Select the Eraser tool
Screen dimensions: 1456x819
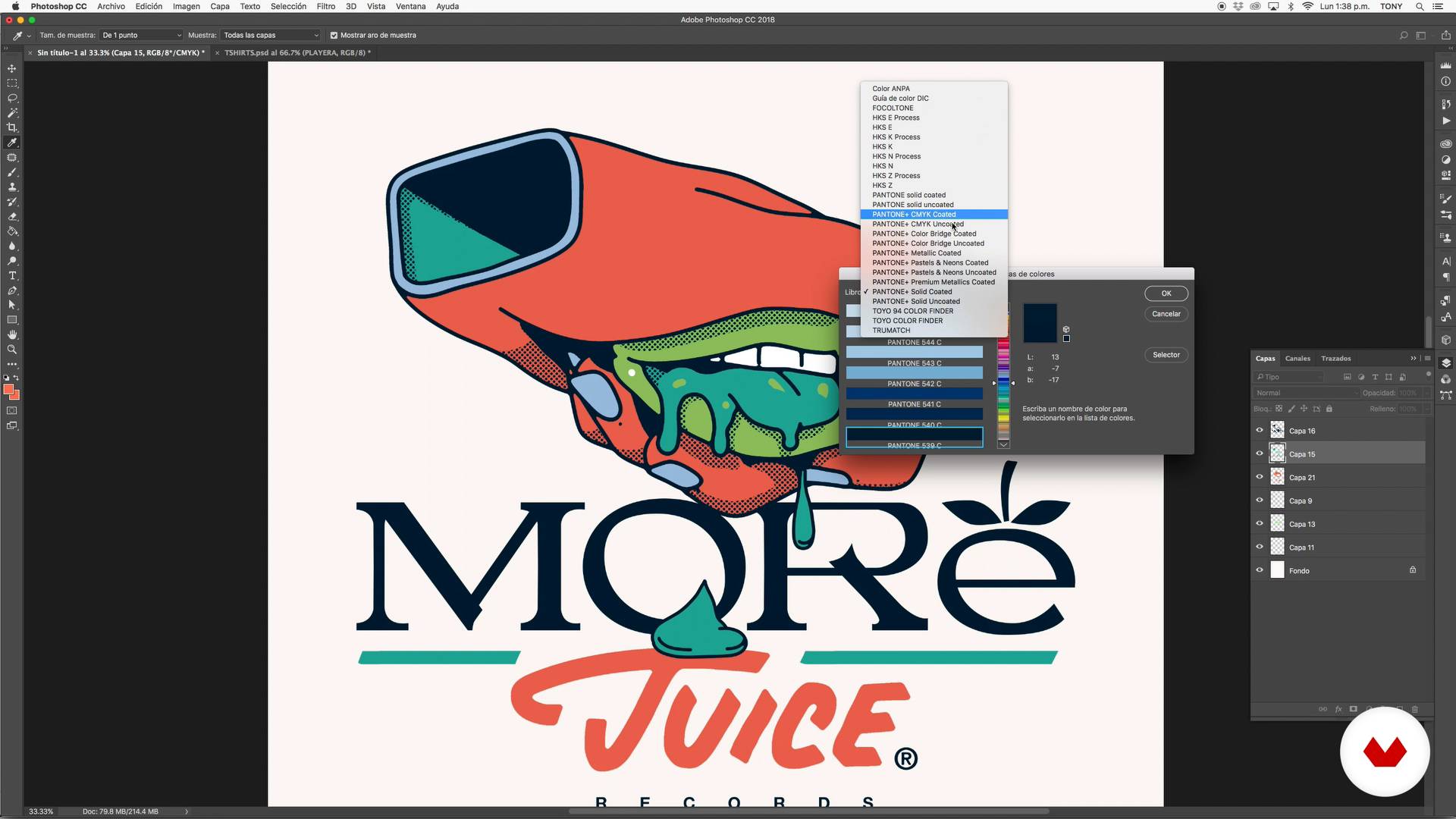12,216
